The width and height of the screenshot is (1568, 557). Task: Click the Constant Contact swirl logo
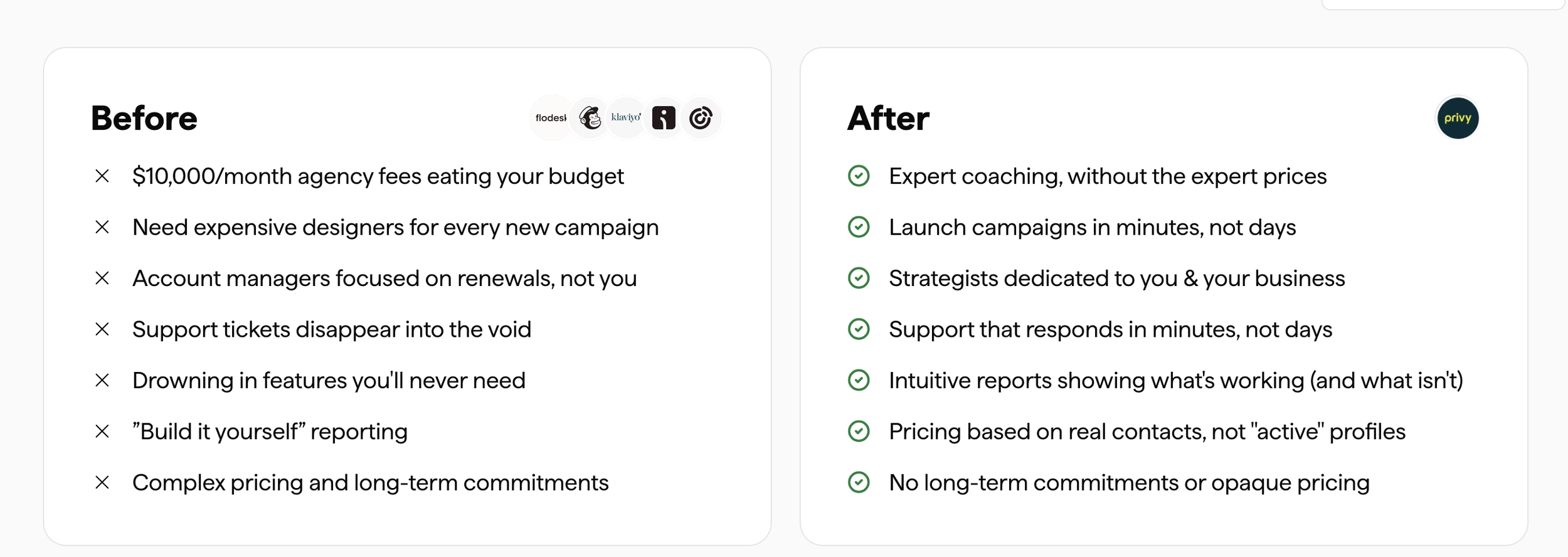[701, 118]
